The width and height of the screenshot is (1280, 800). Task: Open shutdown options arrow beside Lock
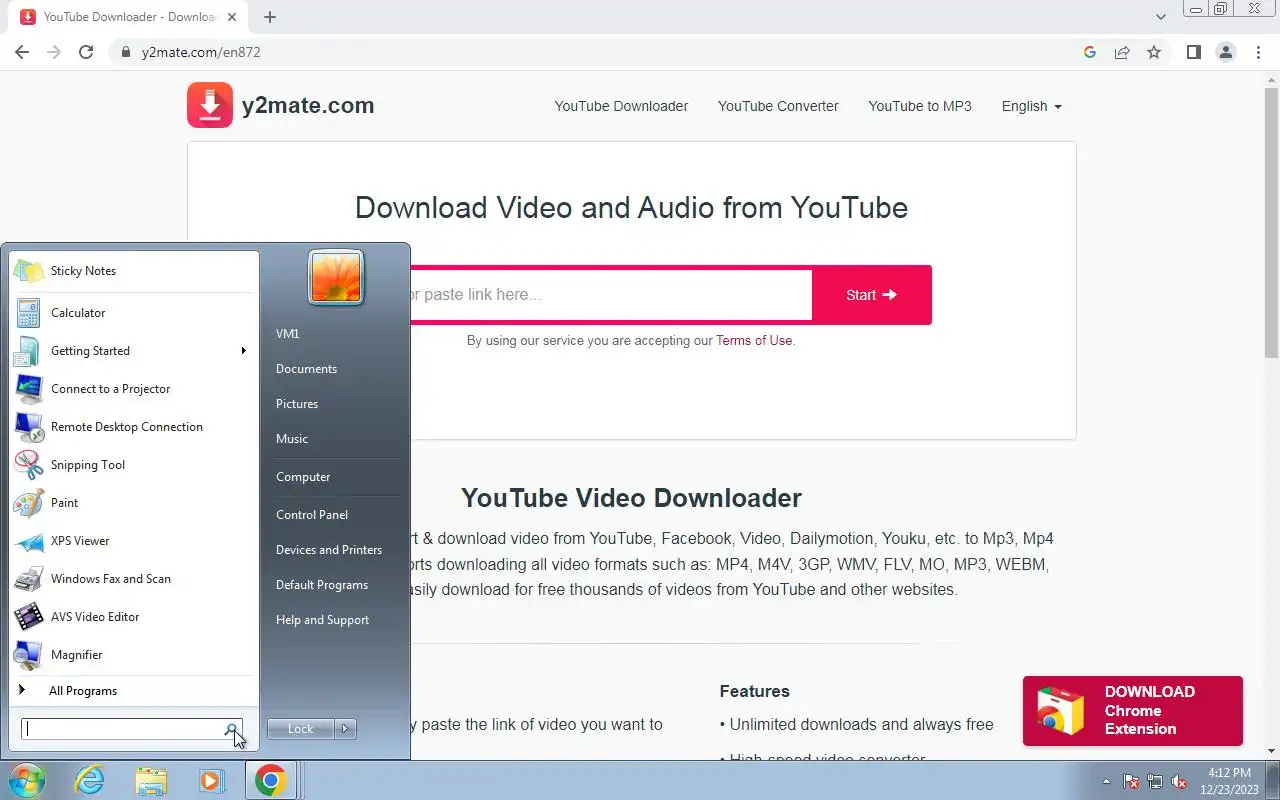(345, 729)
